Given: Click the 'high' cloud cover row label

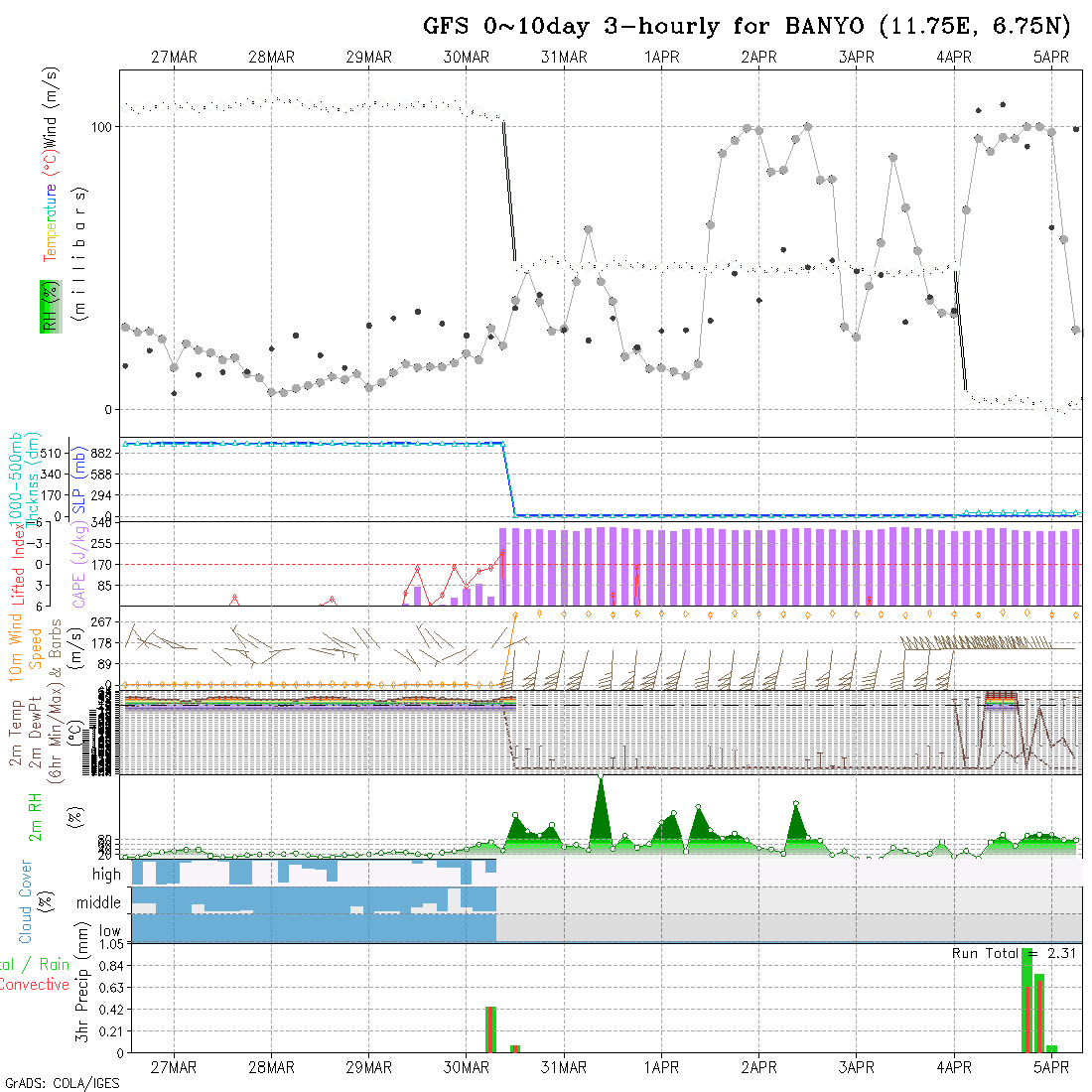Looking at the screenshot, I should click(106, 875).
